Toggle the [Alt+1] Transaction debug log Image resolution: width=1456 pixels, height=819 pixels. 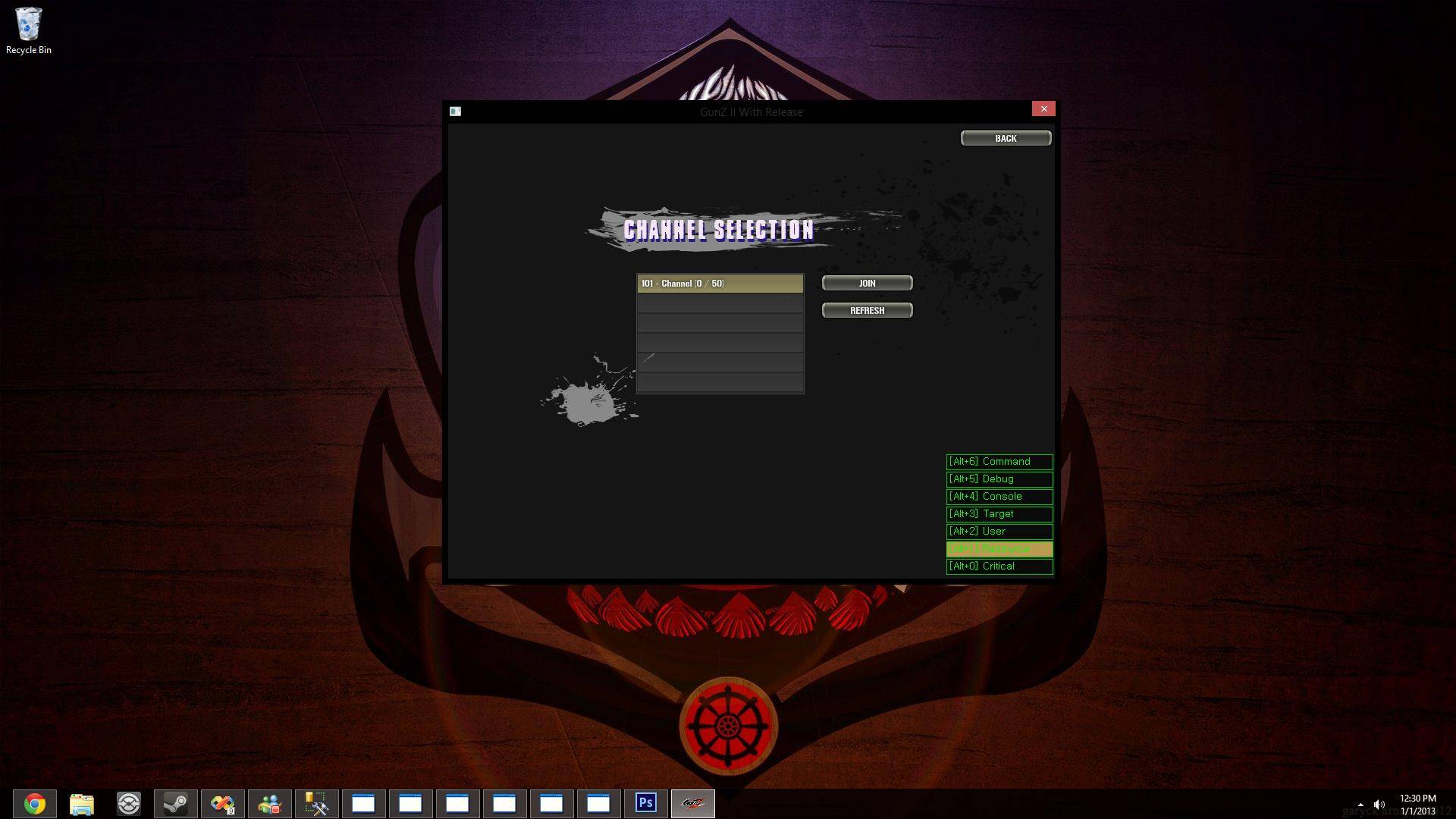999,548
